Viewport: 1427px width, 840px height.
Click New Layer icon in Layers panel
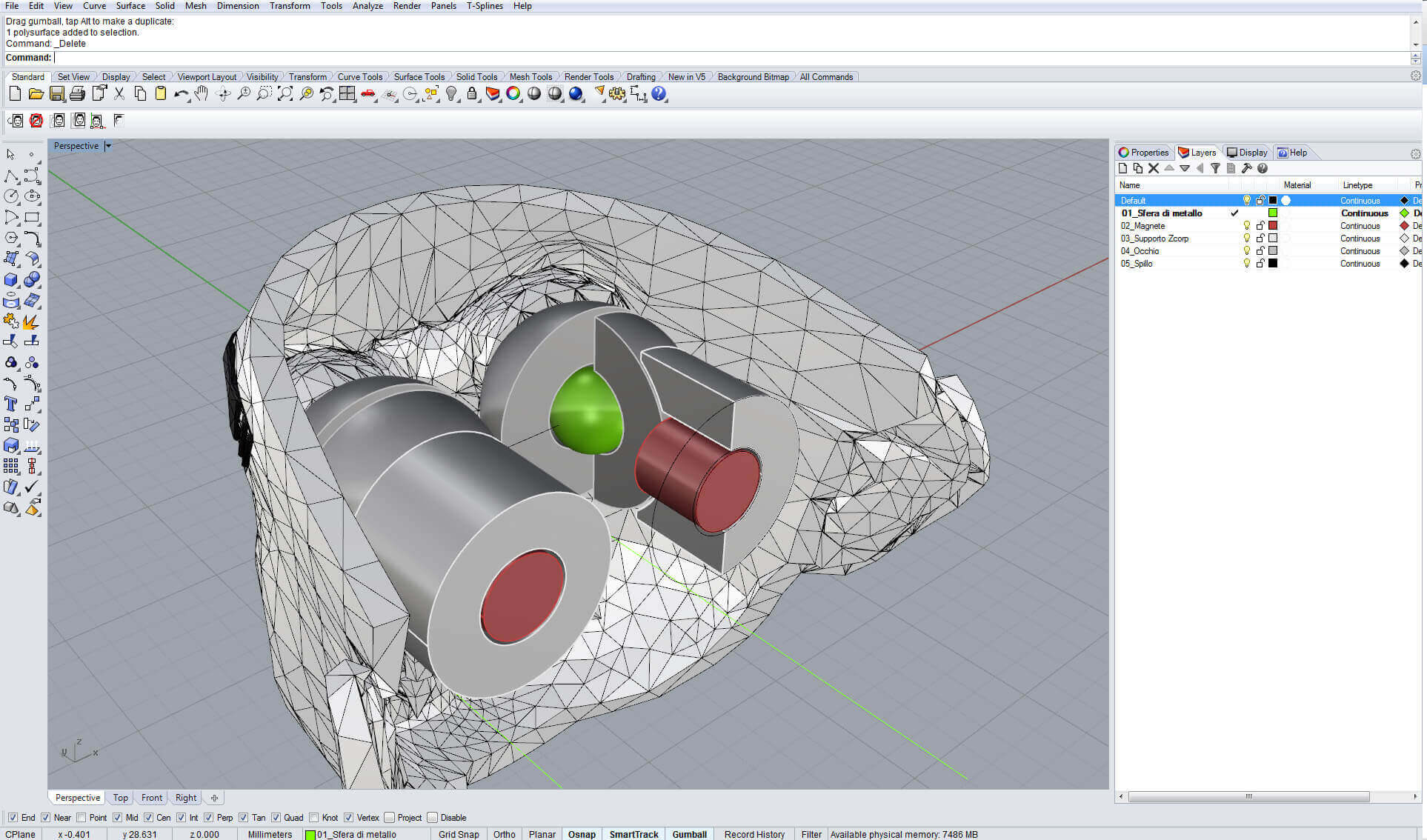[x=1123, y=169]
